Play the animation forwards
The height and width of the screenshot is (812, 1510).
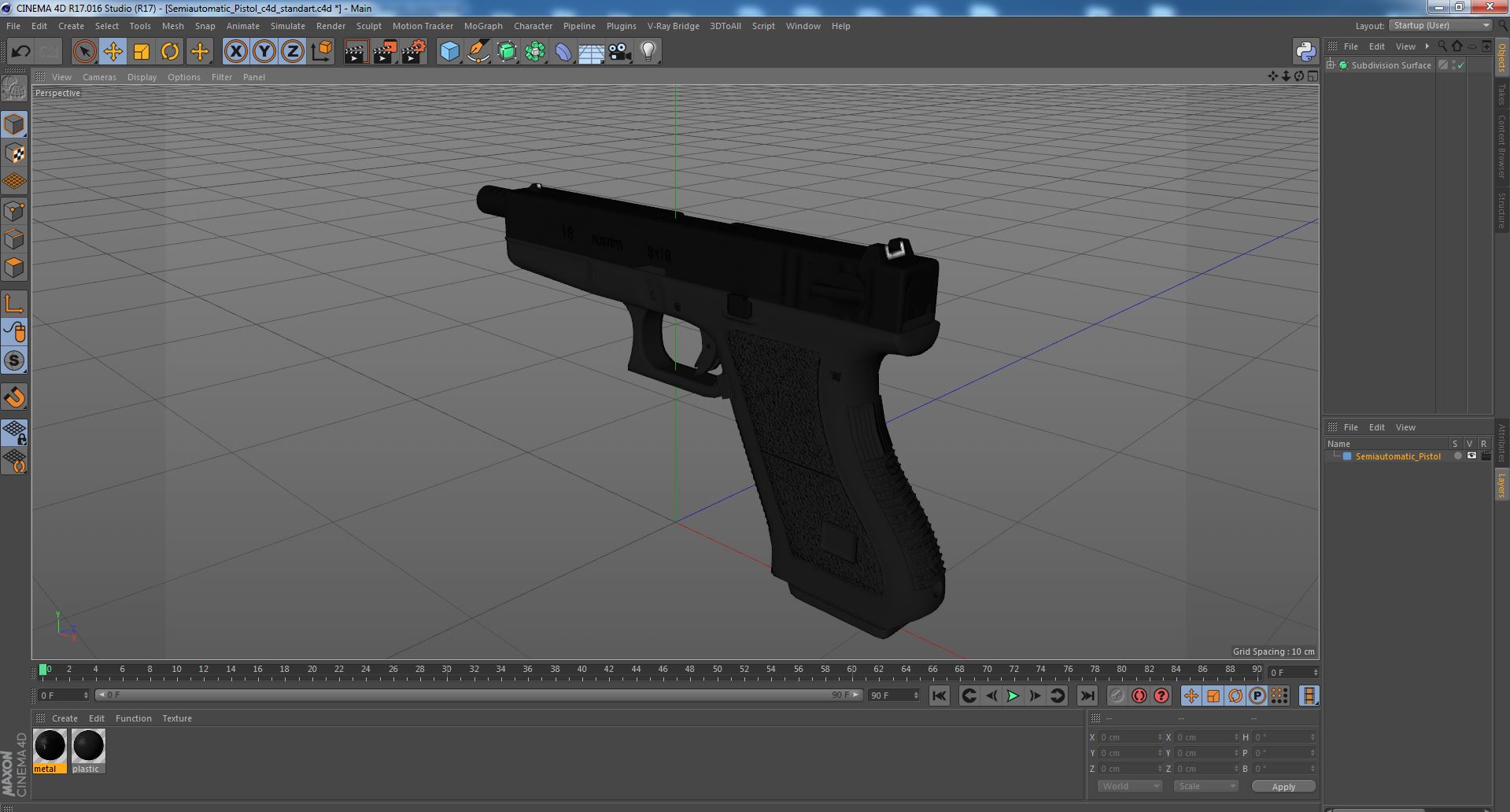1013,696
